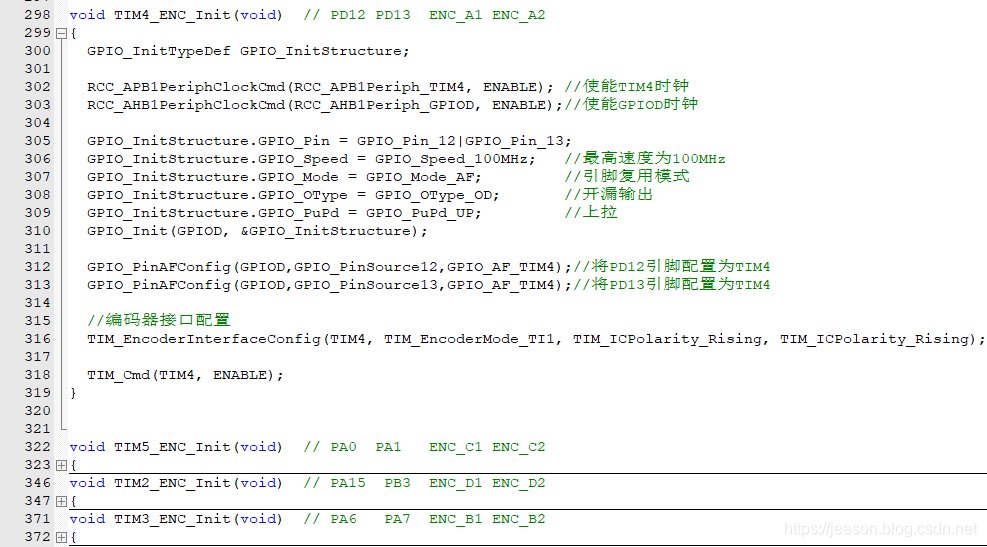Click GPIO_Mode_AF value
The height and width of the screenshot is (547, 987).
(x=419, y=177)
